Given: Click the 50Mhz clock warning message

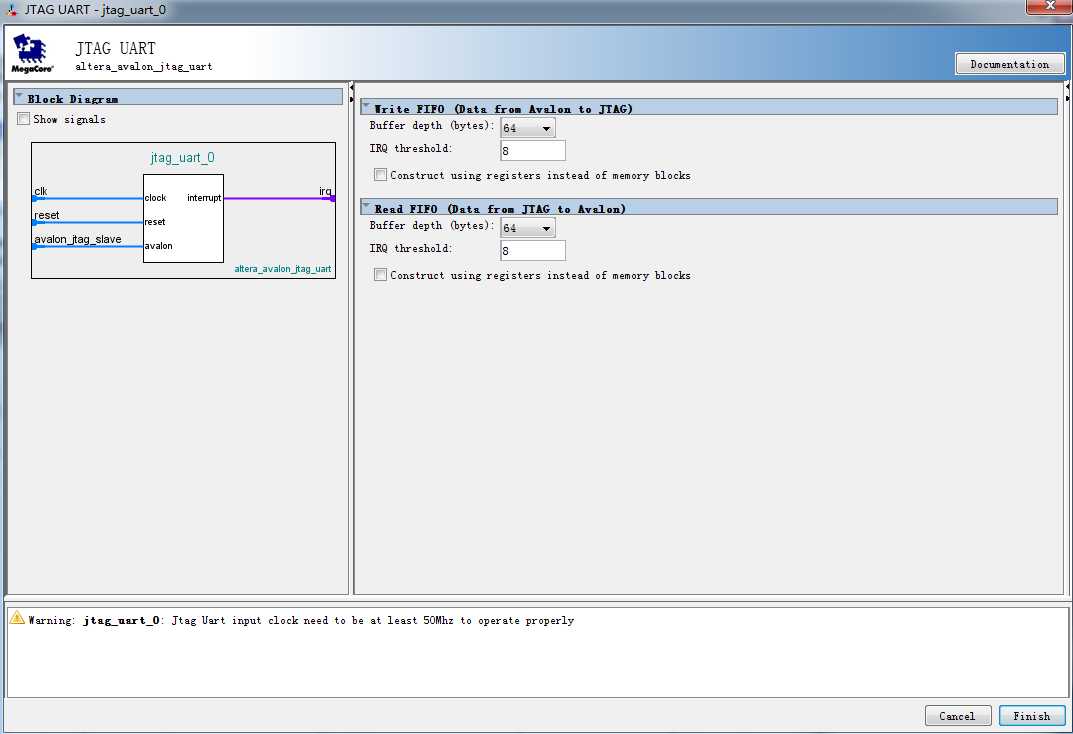Looking at the screenshot, I should [x=301, y=620].
